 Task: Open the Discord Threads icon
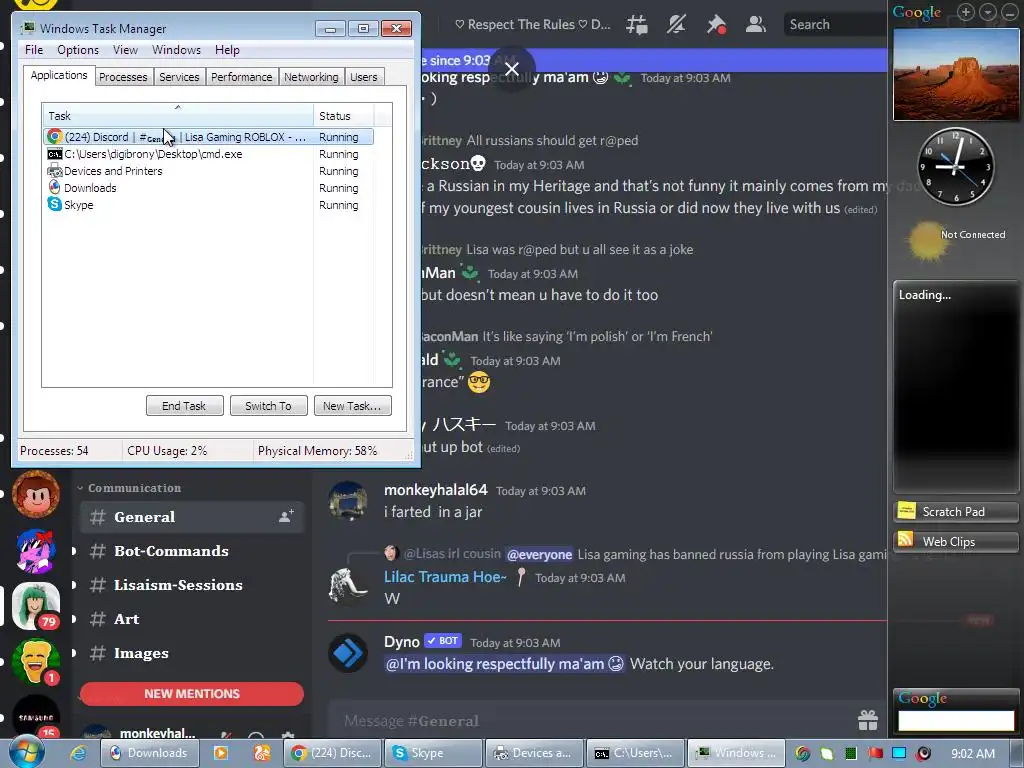637,25
